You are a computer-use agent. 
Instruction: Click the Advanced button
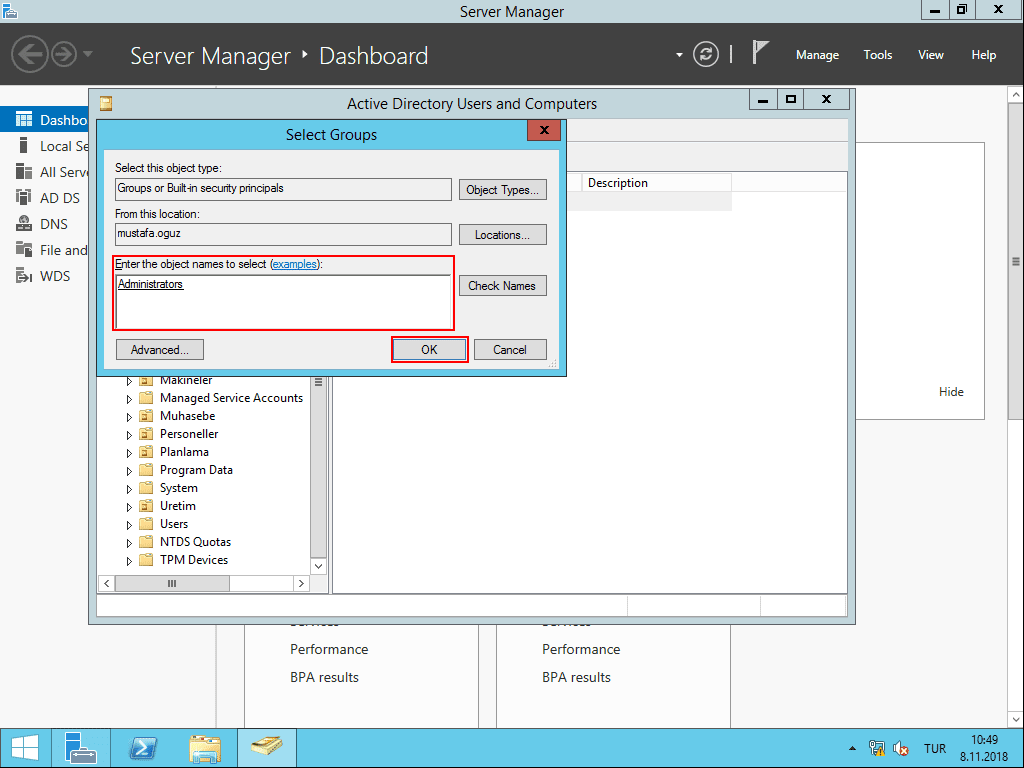(159, 350)
